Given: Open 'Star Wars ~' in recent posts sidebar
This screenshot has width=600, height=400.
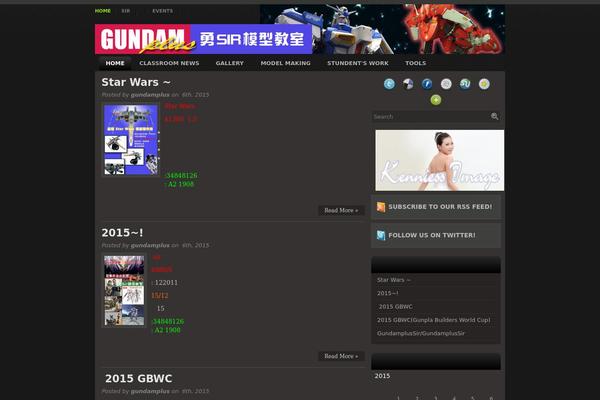Looking at the screenshot, I should point(394,280).
